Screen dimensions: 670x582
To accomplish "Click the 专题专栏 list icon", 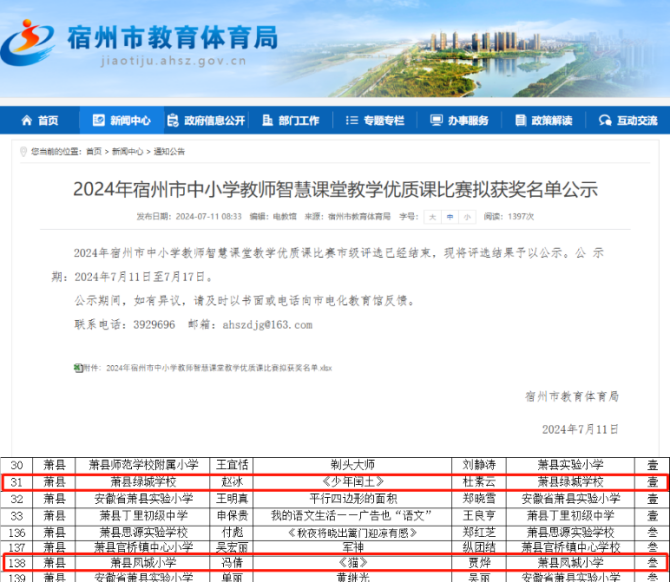I will [x=352, y=121].
